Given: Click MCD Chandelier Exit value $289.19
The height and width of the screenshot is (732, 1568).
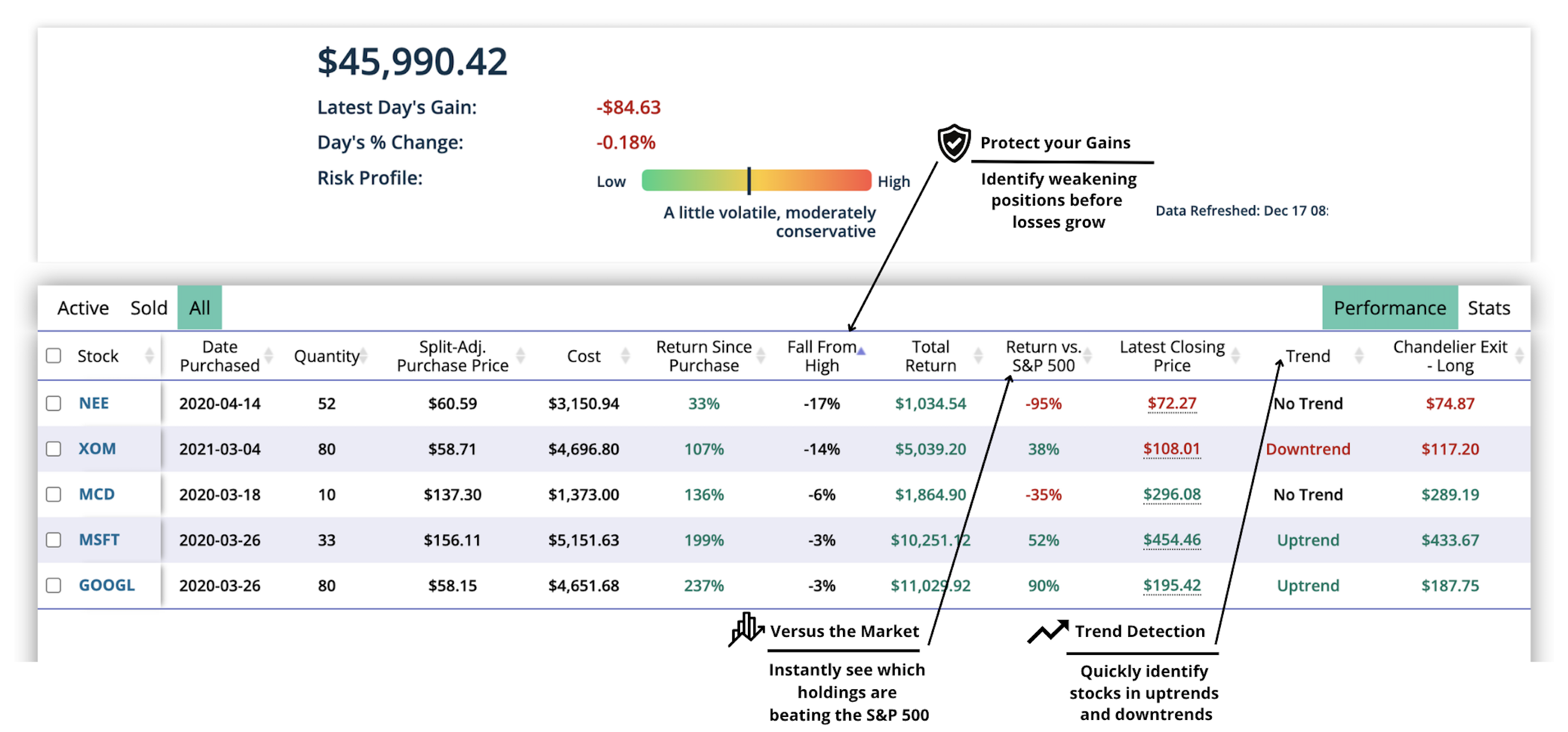Looking at the screenshot, I should (1450, 494).
